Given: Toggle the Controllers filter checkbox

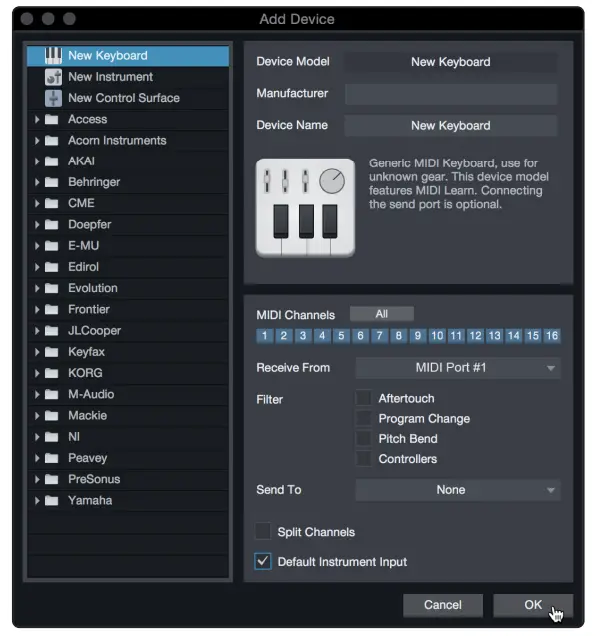Looking at the screenshot, I should pyautogui.click(x=363, y=459).
